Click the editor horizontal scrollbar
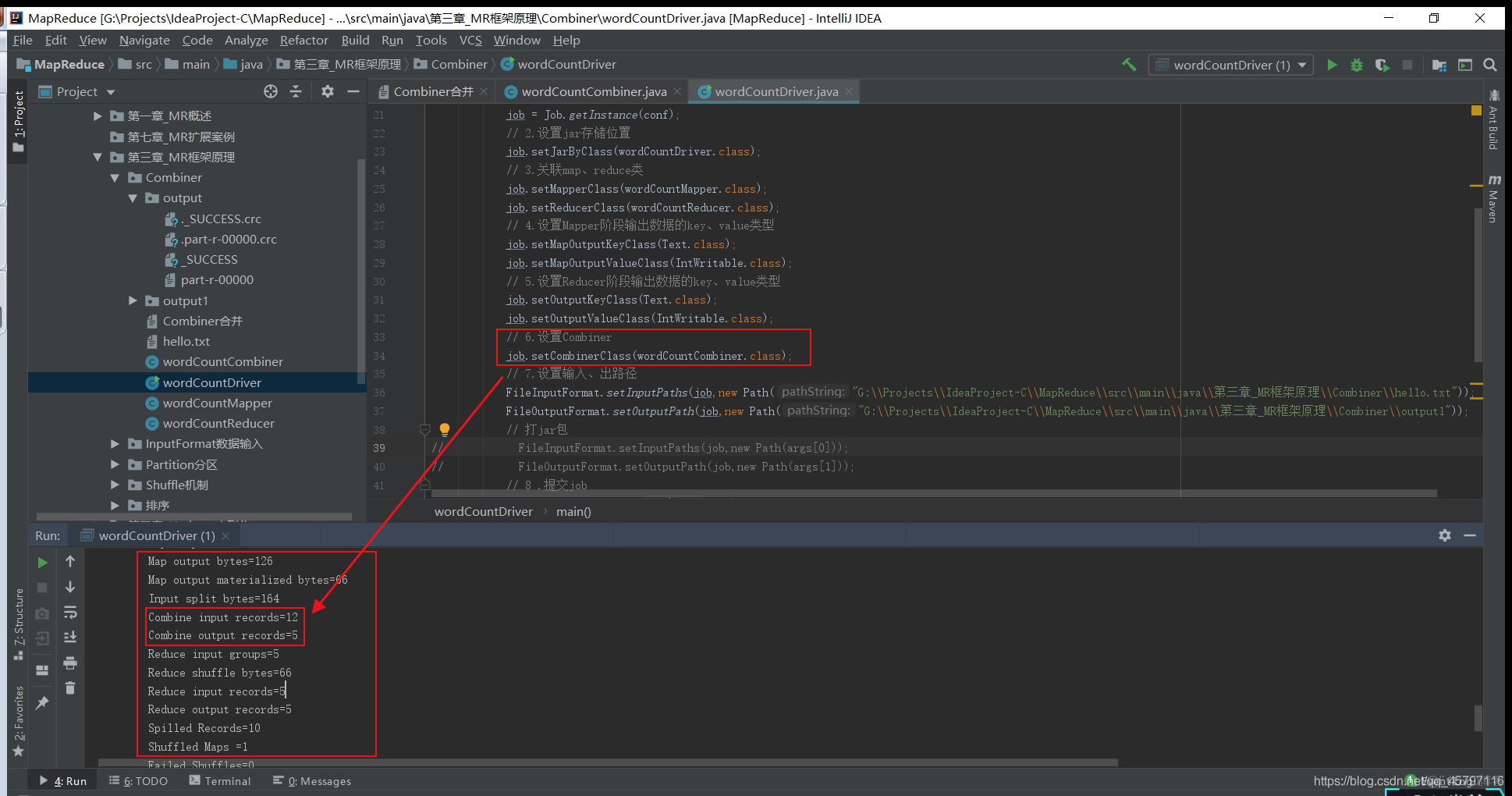 click(x=932, y=493)
